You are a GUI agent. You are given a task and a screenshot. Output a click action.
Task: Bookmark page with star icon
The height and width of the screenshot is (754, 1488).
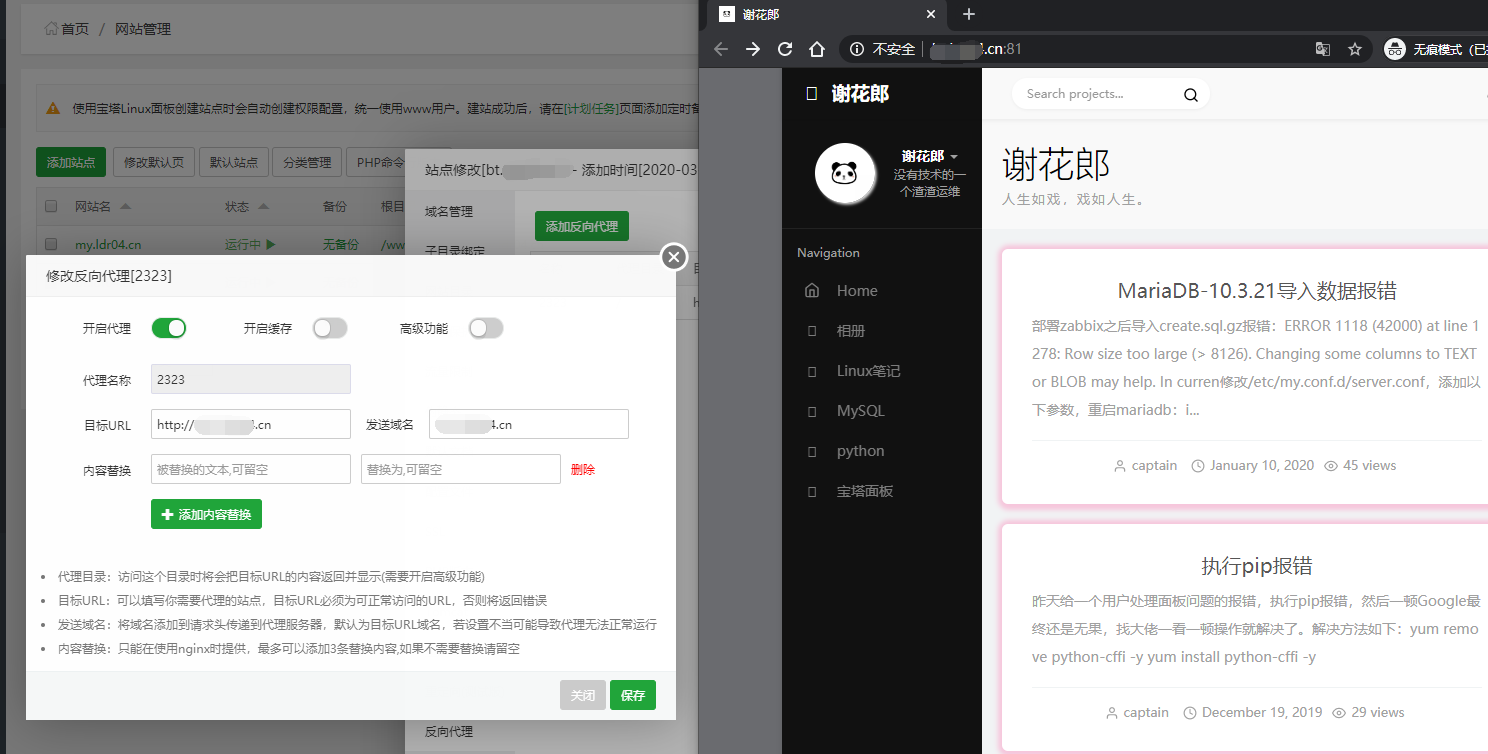click(1355, 49)
